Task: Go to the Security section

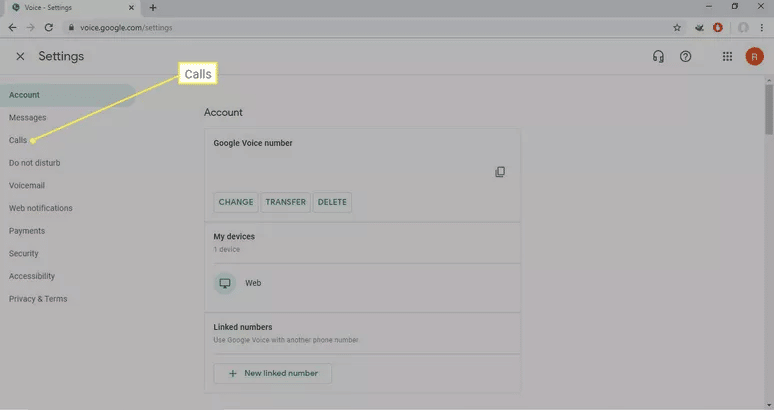Action: point(23,254)
